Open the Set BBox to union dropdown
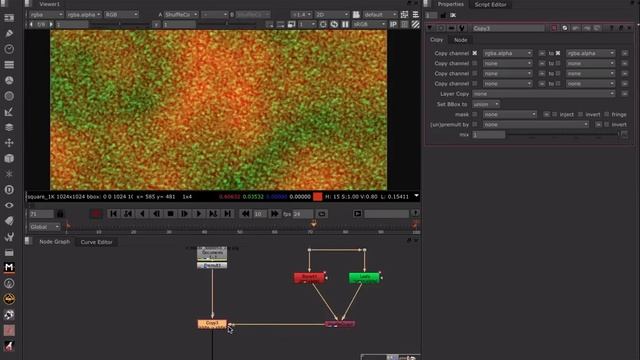This screenshot has height=360, width=640. (486, 104)
